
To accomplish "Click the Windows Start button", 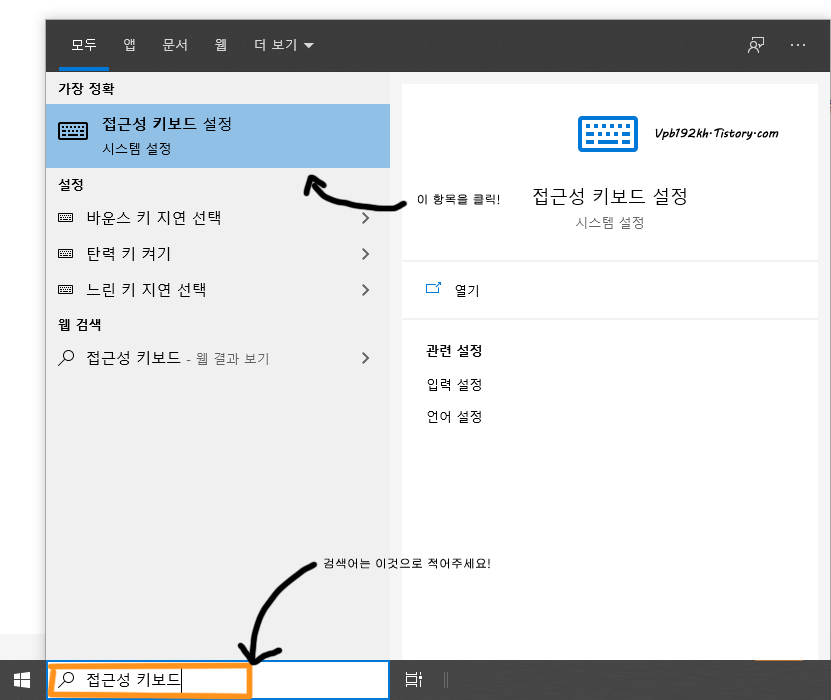I will point(22,680).
